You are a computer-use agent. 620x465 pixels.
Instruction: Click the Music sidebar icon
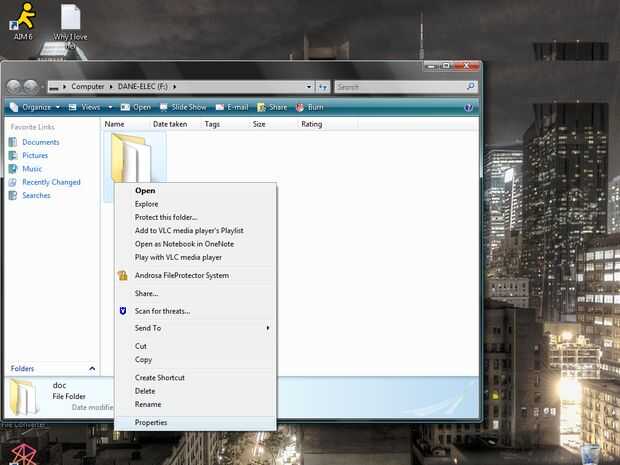(13, 169)
